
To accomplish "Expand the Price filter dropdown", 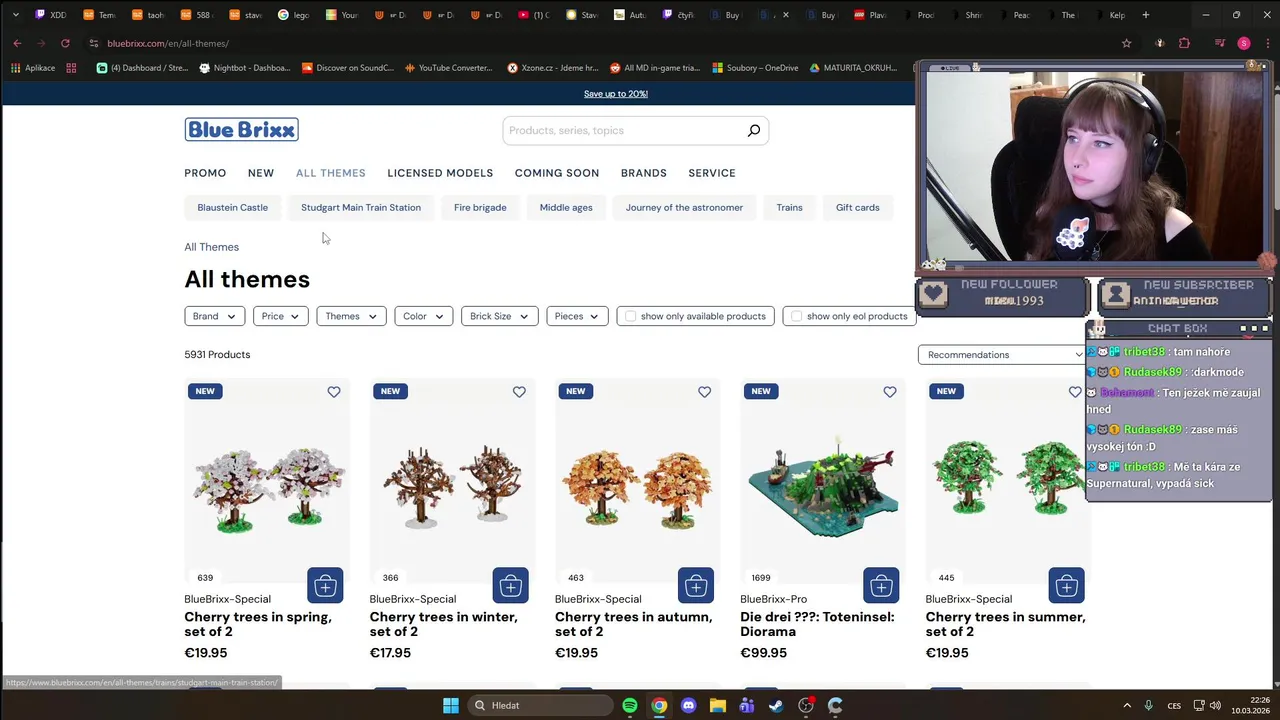I will click(280, 316).
